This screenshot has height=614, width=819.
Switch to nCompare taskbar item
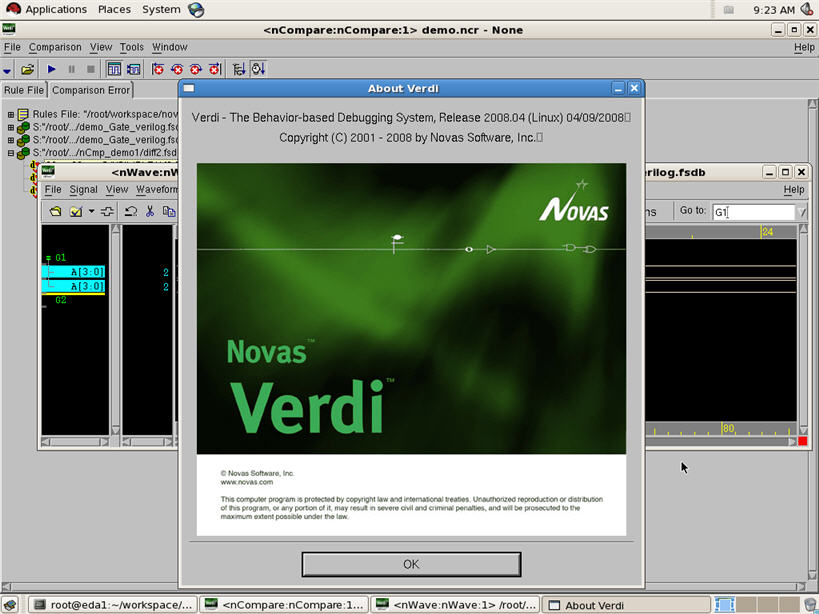click(285, 605)
